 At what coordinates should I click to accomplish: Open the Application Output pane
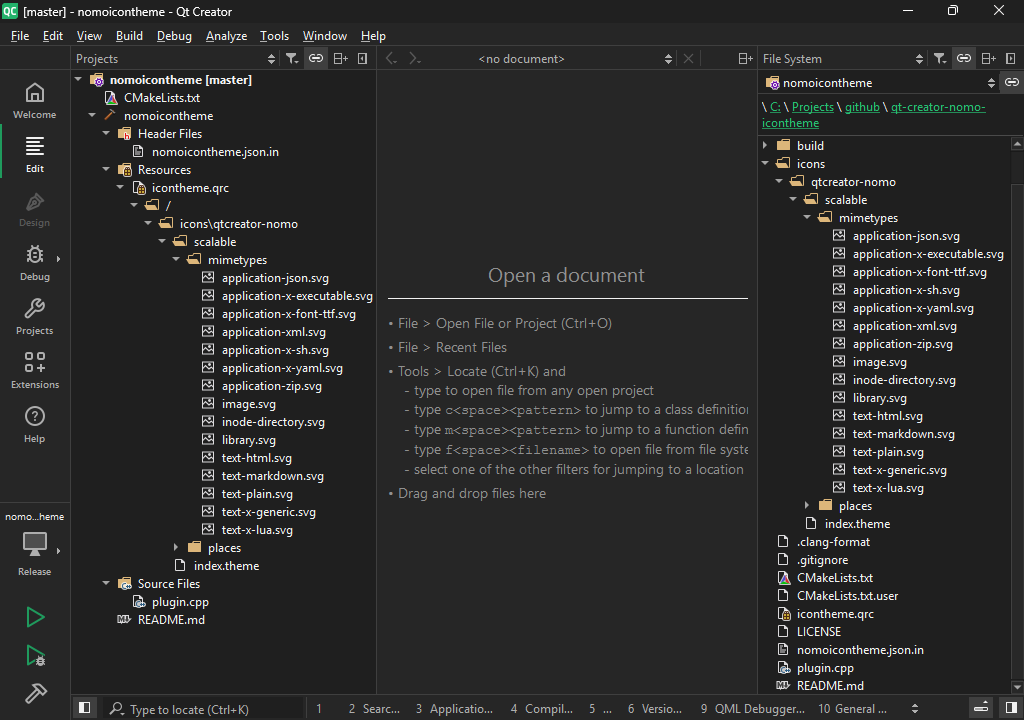(455, 708)
